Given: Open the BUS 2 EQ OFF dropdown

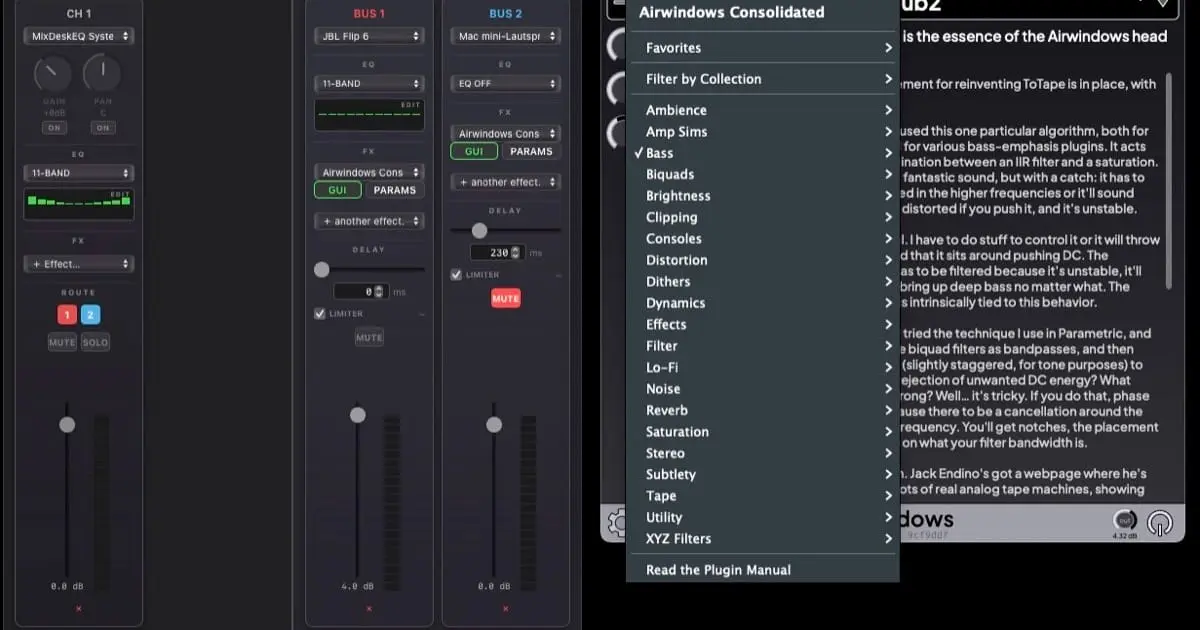Looking at the screenshot, I should click(x=505, y=83).
